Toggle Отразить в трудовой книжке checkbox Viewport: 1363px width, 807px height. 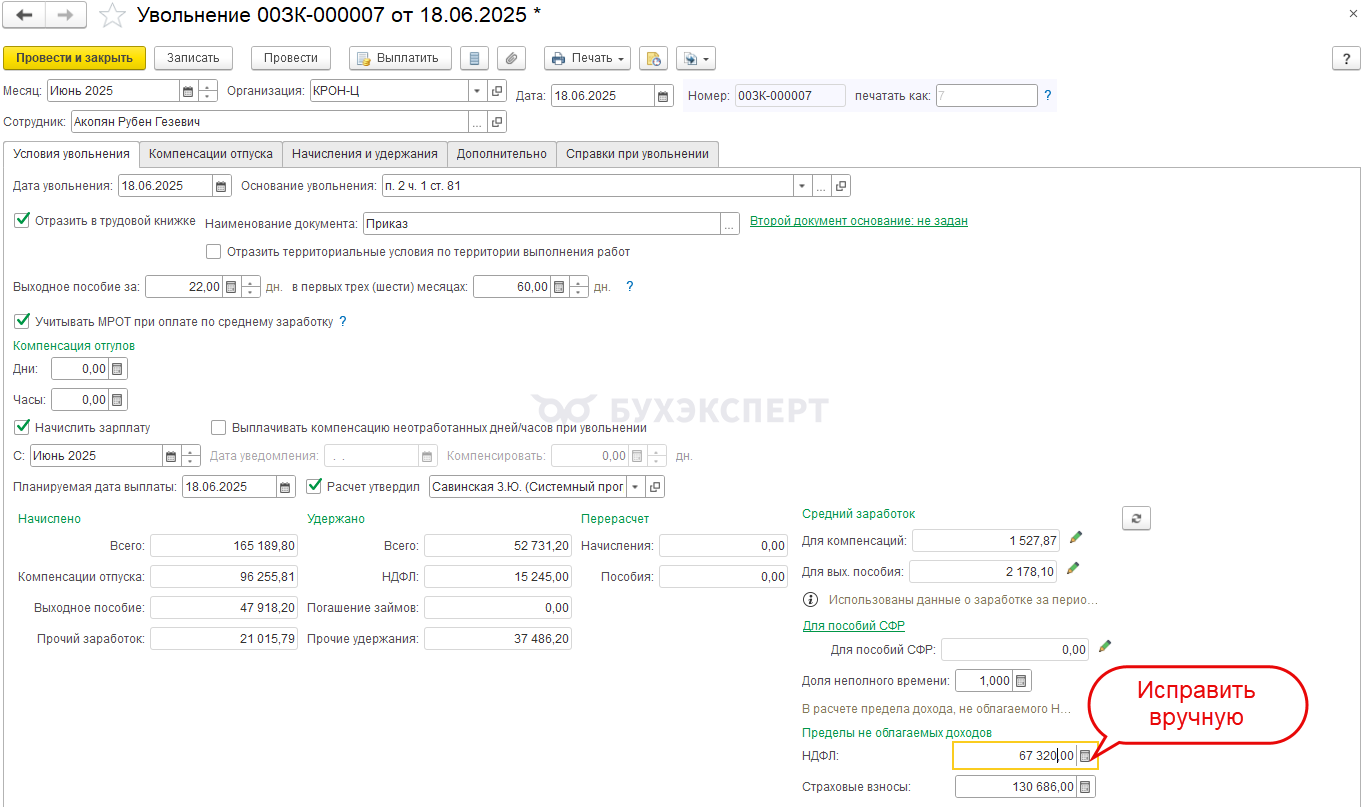22,220
